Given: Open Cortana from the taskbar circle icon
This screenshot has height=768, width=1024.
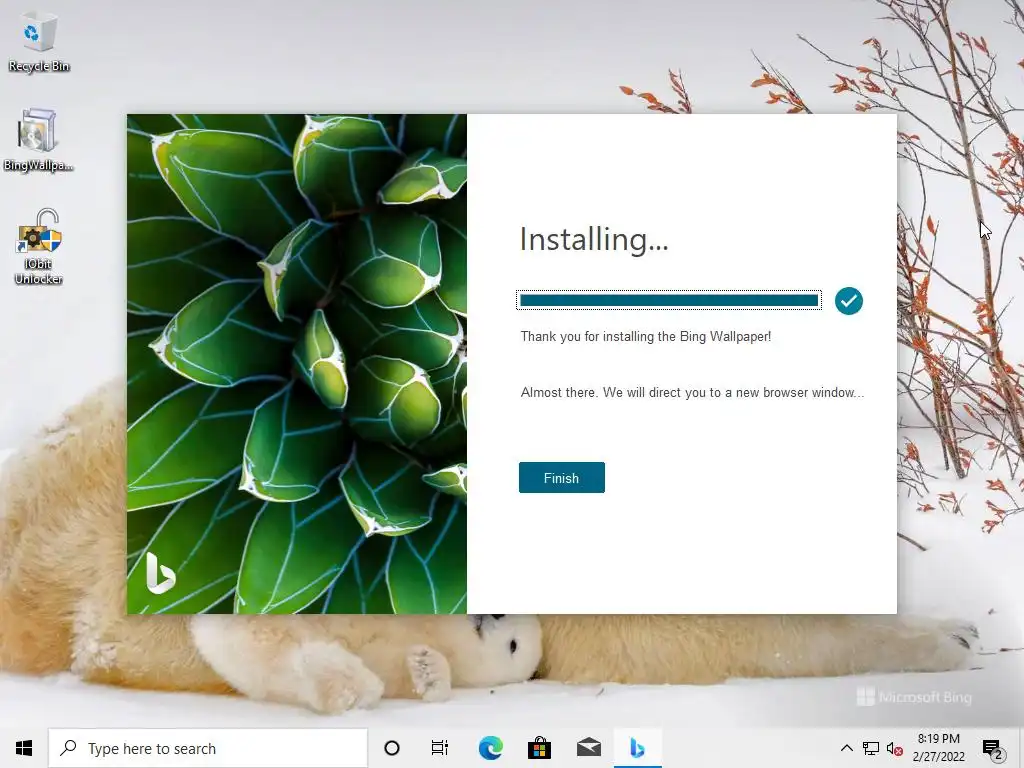Looking at the screenshot, I should 392,748.
